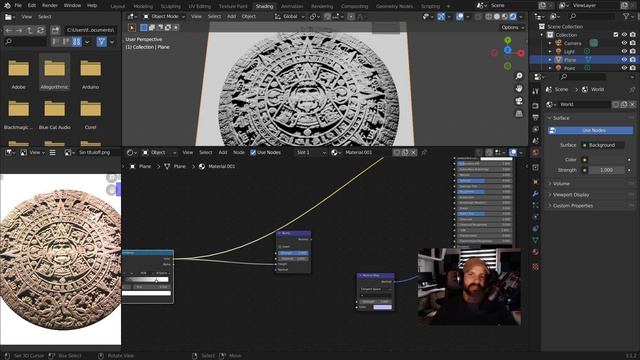Pin the node editor material icon
Viewport: 640px width, 360px height.
[424, 152]
